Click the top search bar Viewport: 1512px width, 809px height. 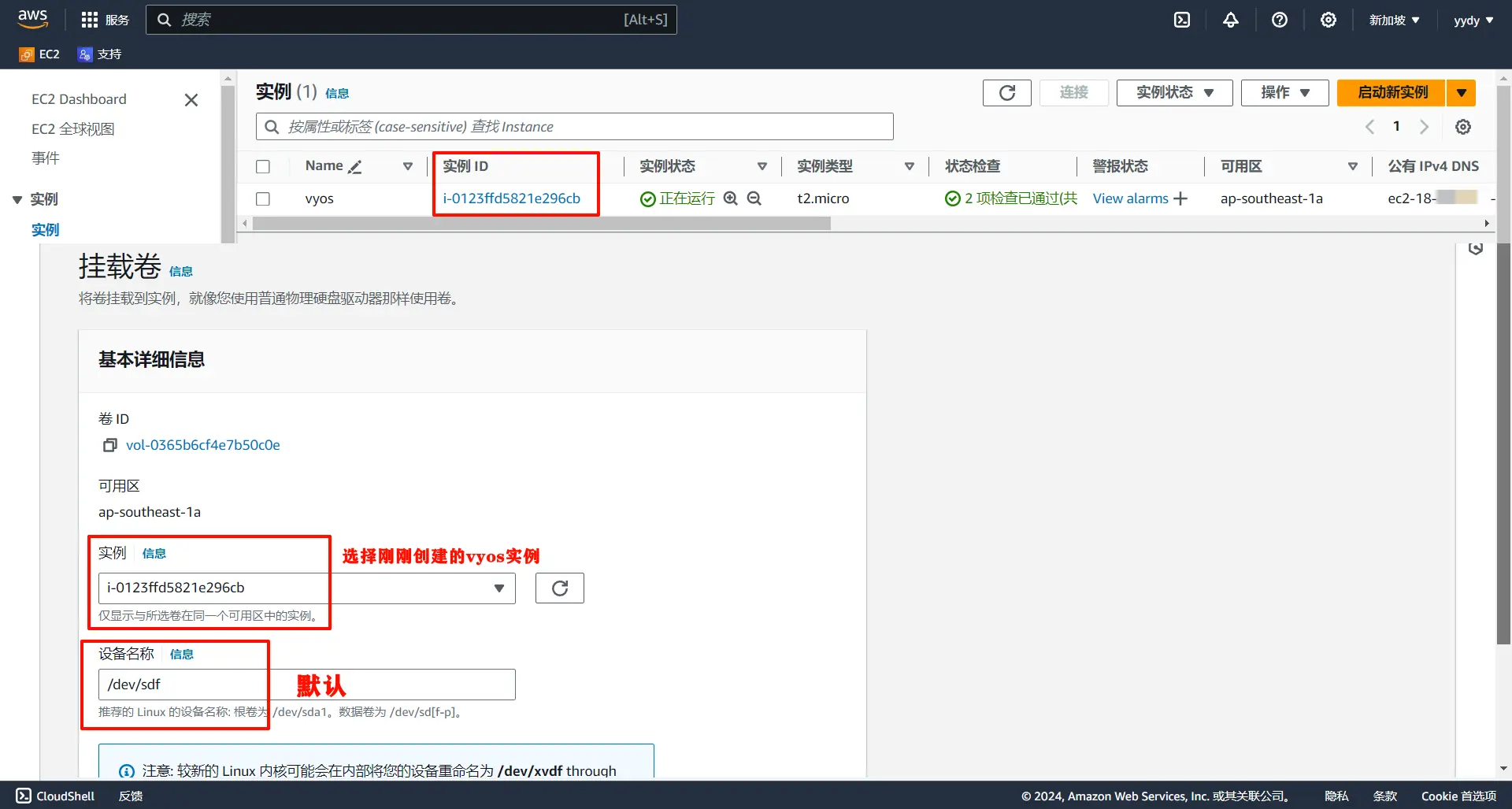(411, 20)
